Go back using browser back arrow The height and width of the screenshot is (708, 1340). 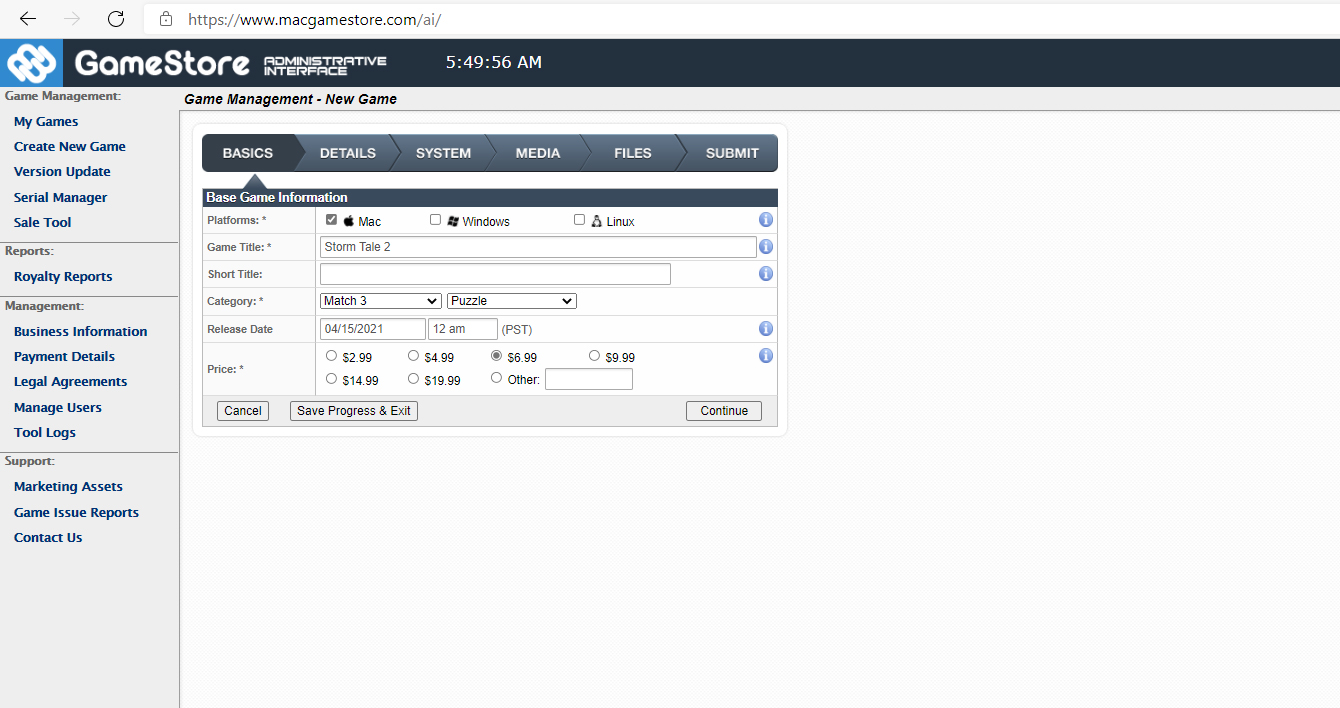[x=28, y=19]
